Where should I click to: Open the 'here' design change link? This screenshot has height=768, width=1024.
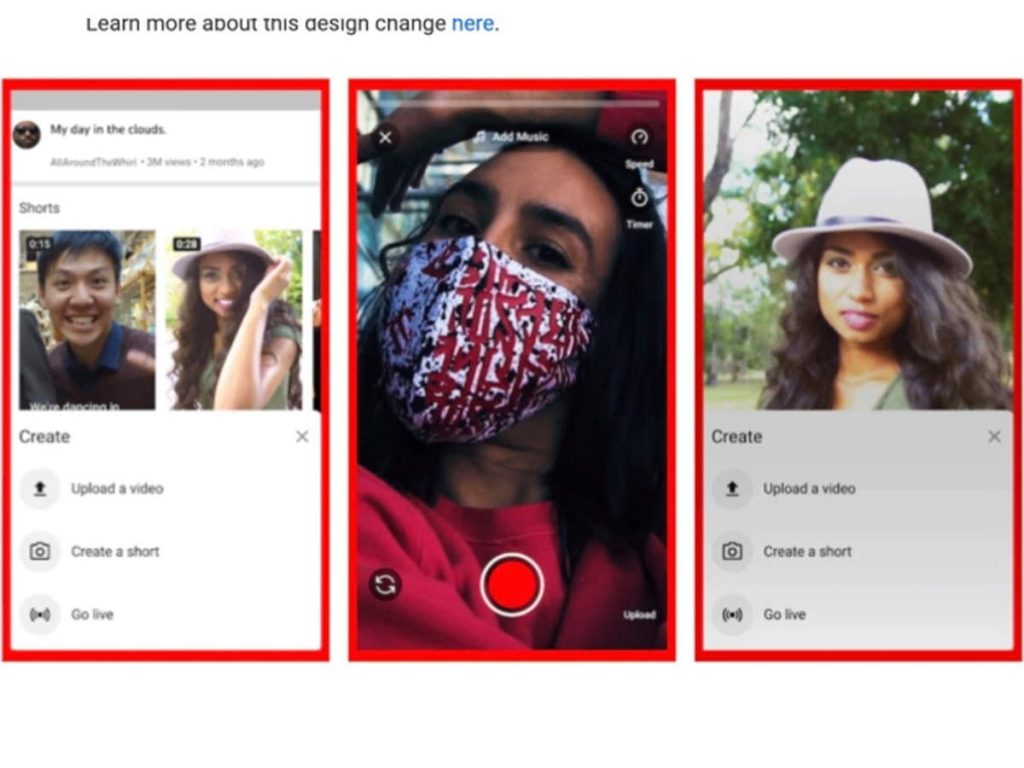(x=473, y=24)
